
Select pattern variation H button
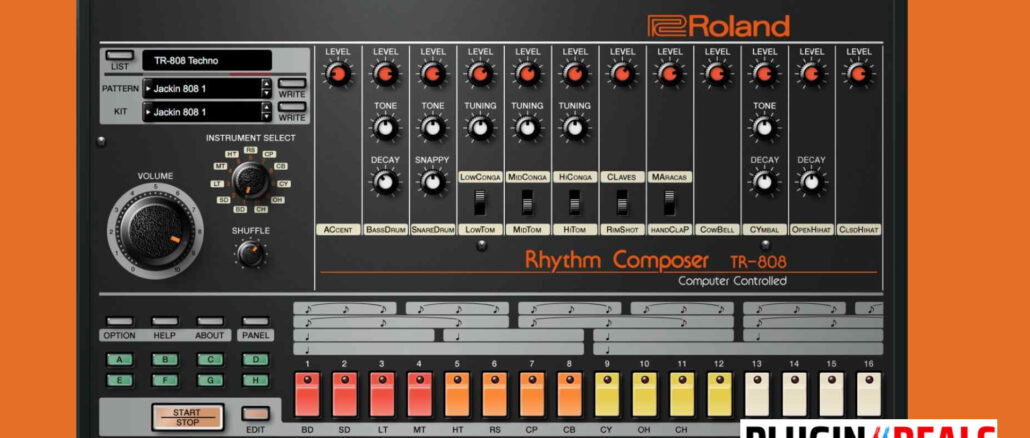pyautogui.click(x=256, y=380)
